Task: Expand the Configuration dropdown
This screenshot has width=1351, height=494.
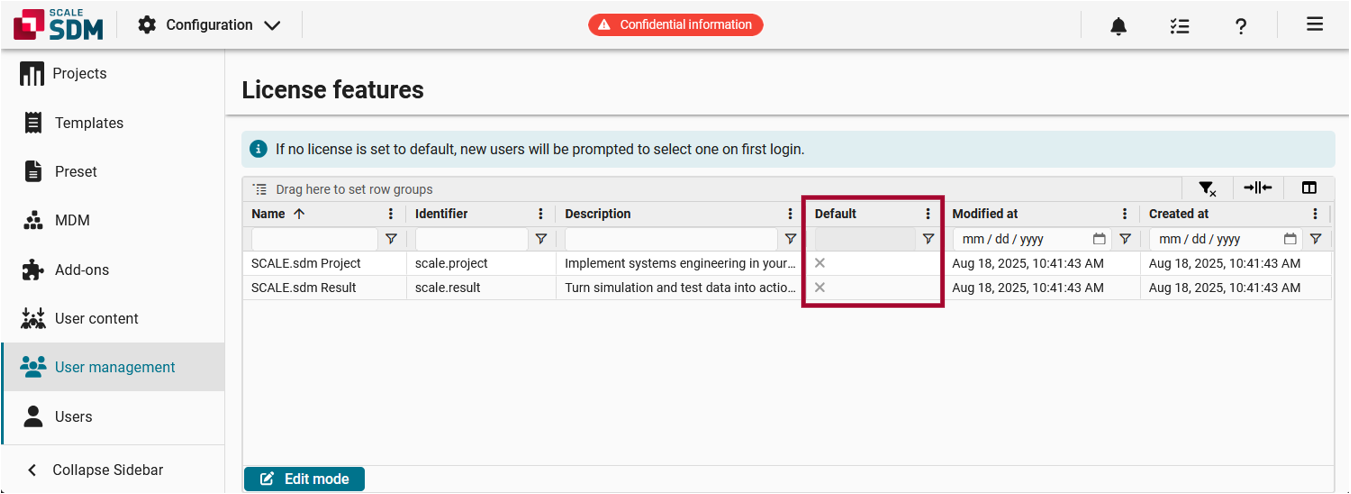Action: tap(209, 25)
